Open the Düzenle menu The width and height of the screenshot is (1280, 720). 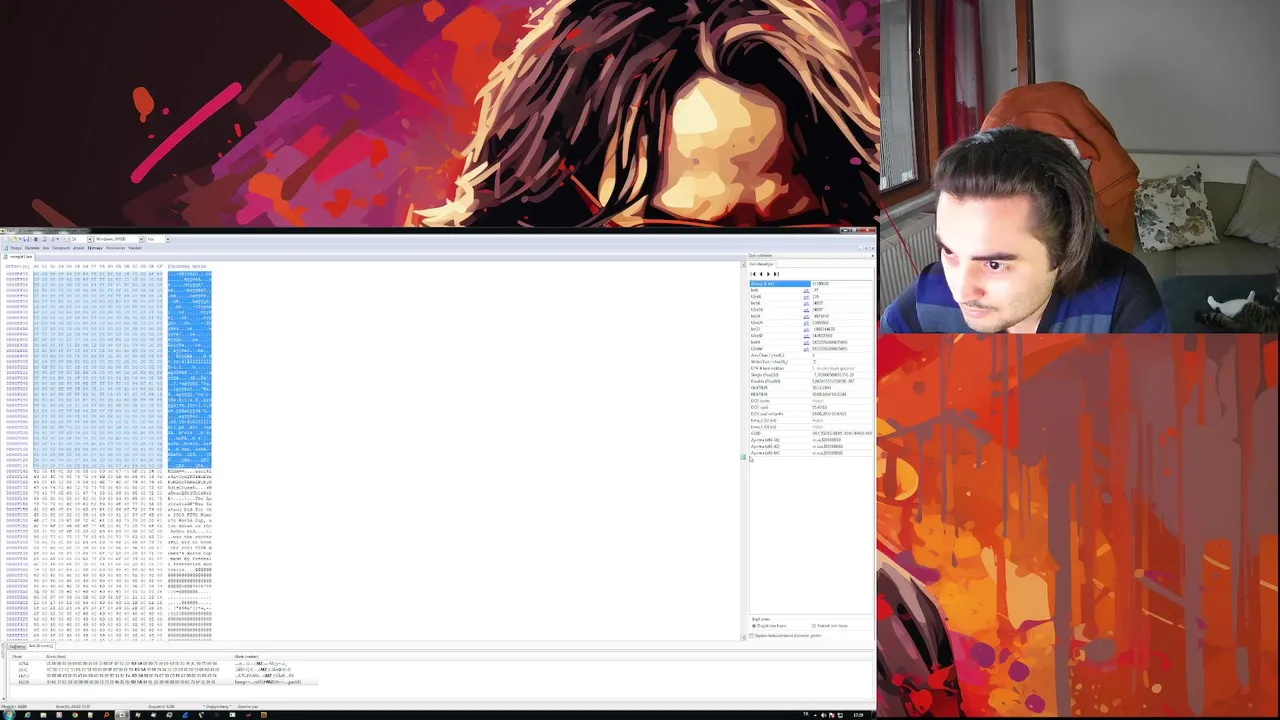32,248
